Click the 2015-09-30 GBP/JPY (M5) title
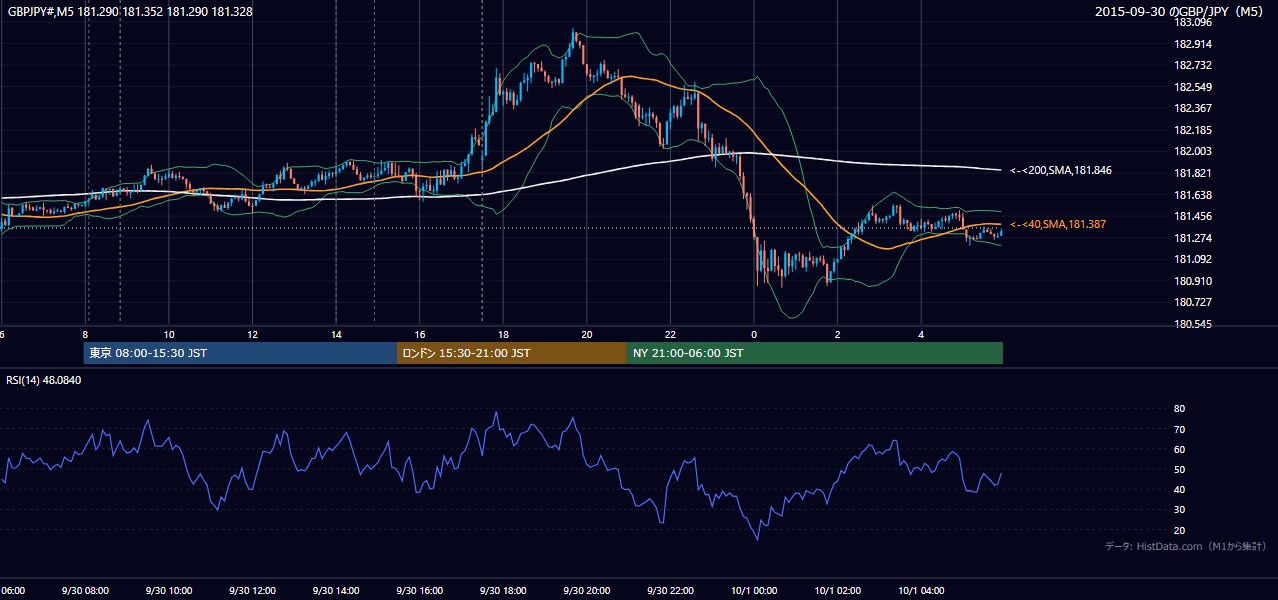 point(1180,11)
